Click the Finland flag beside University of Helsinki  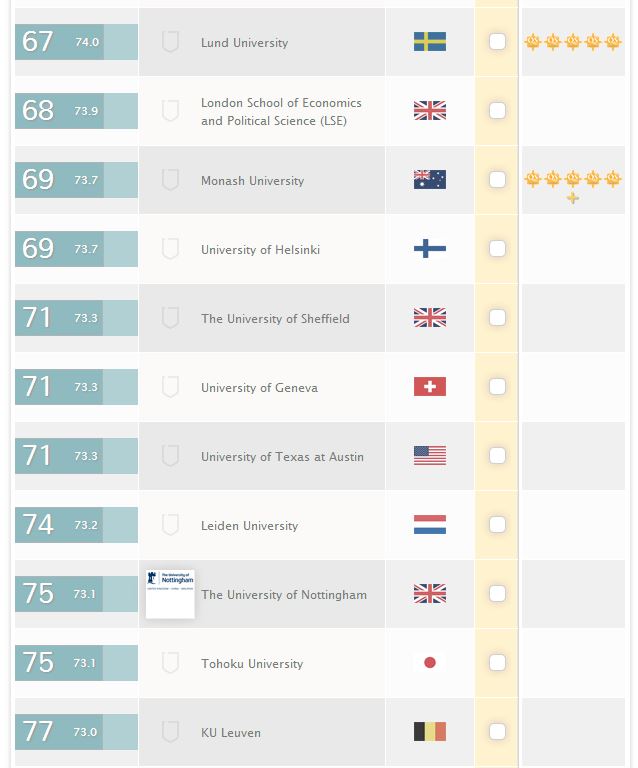430,249
